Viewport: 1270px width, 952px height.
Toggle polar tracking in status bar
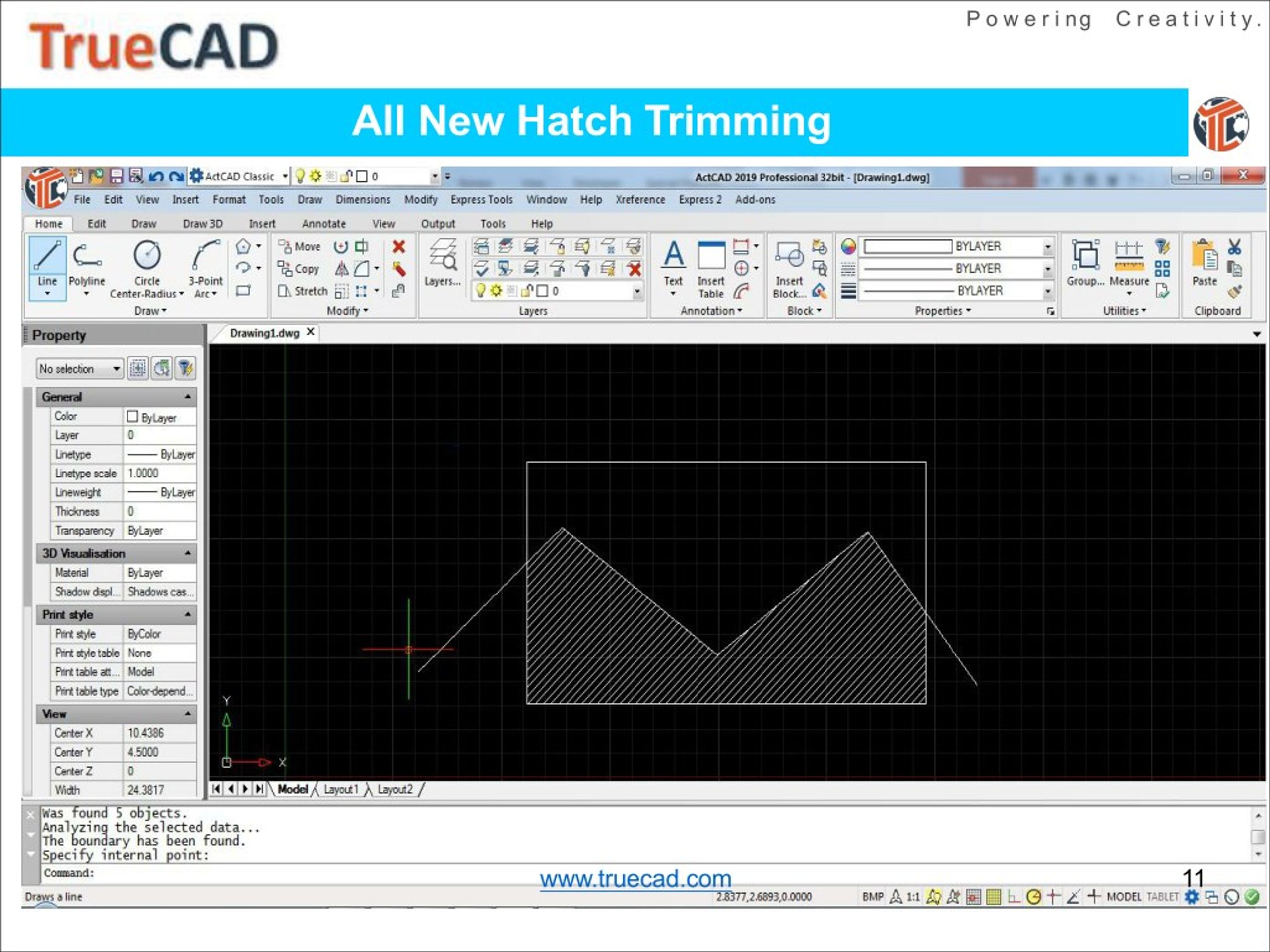1033,896
